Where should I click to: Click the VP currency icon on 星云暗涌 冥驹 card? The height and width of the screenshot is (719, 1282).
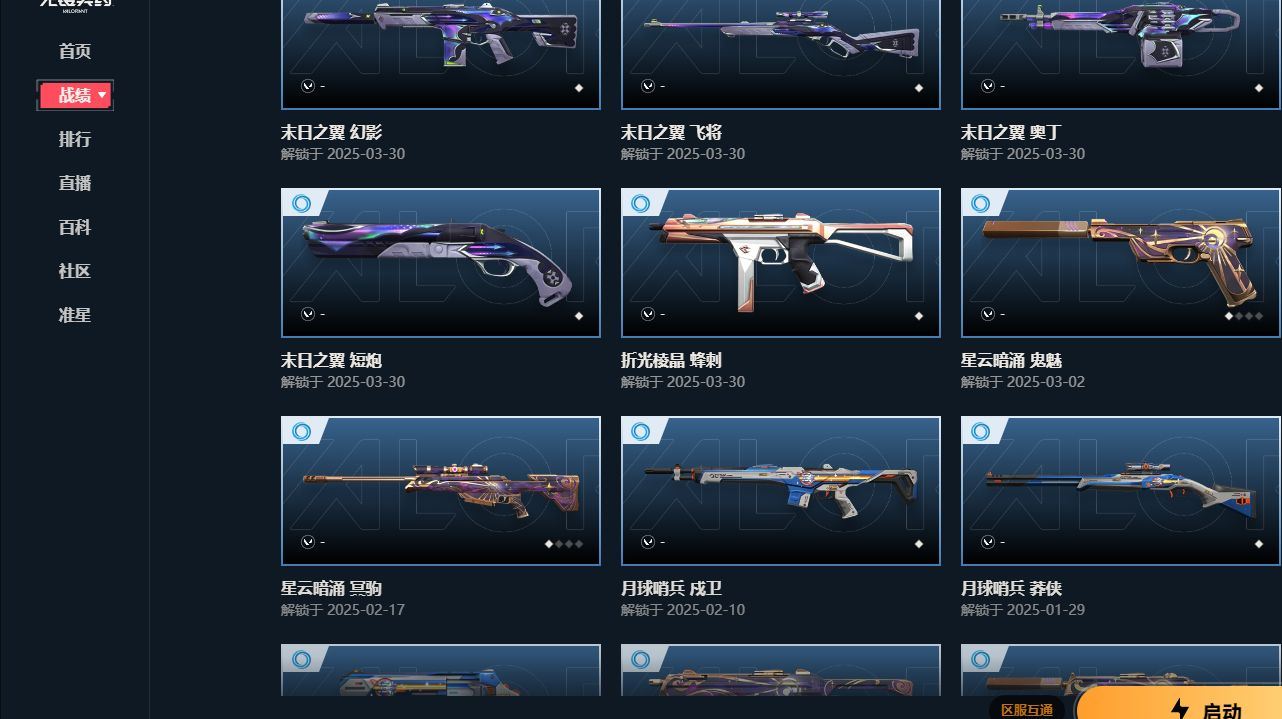tap(308, 542)
